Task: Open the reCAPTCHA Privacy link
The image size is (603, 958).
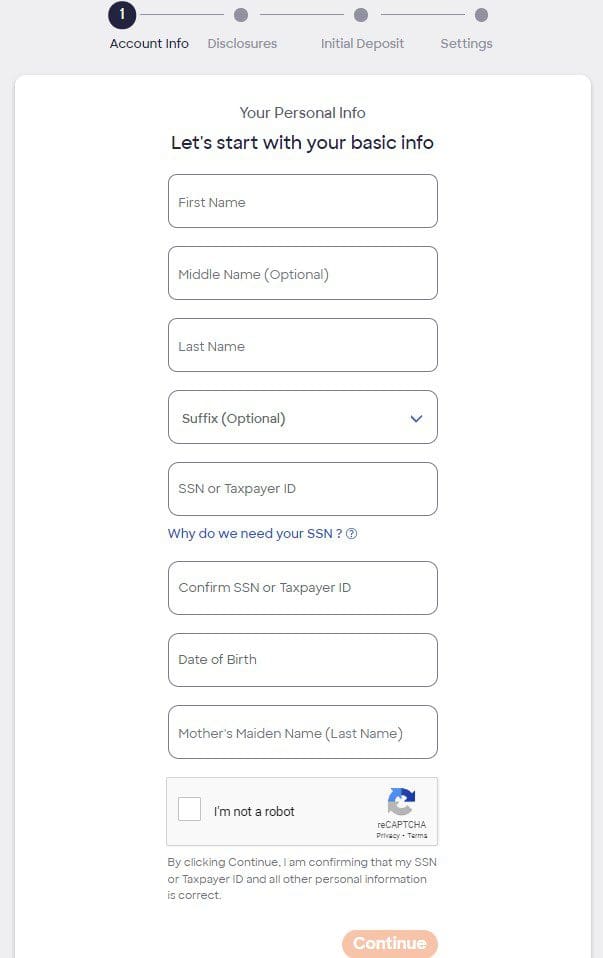Action: tap(390, 835)
